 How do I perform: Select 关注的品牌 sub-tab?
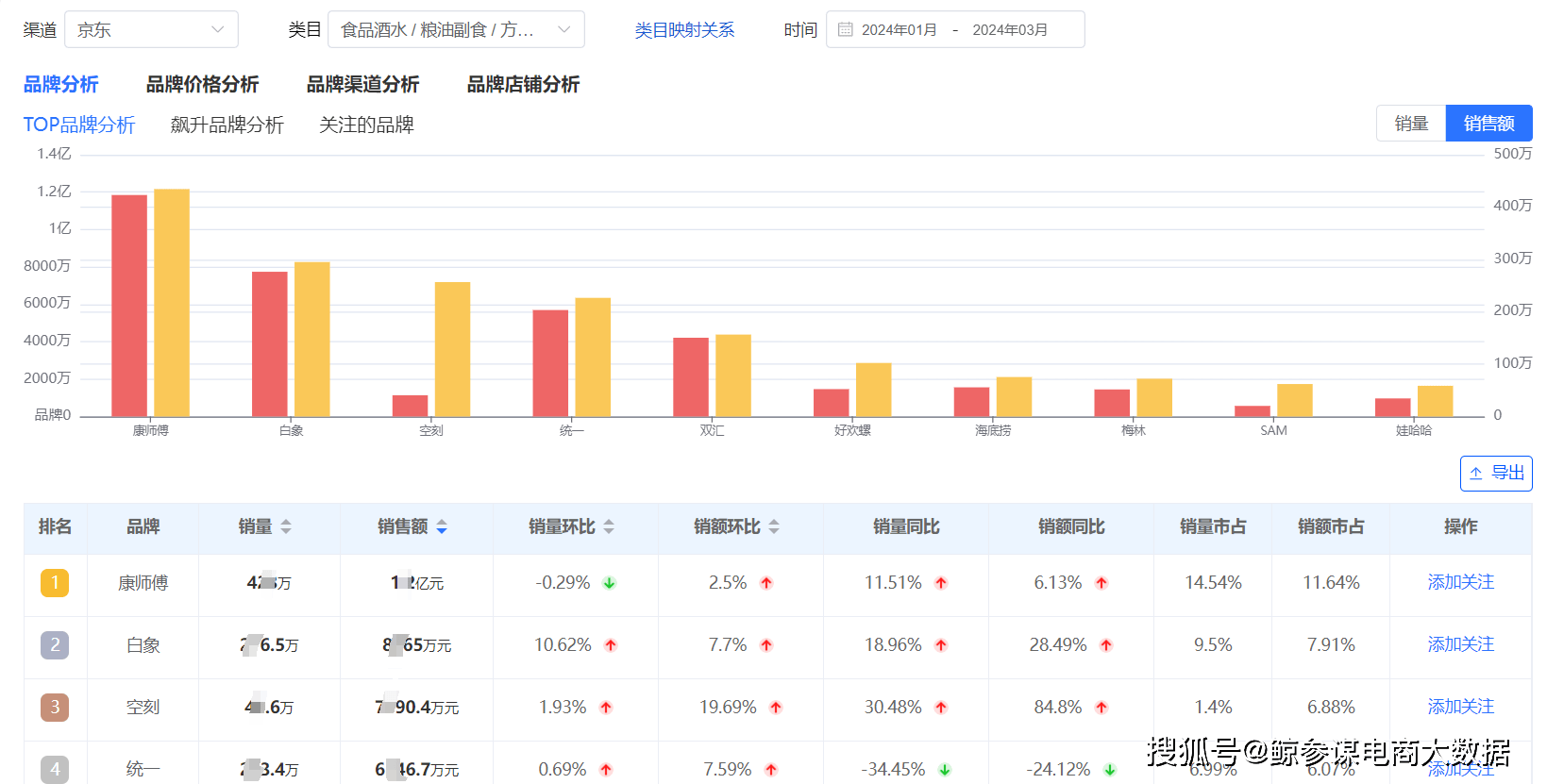pos(367,125)
